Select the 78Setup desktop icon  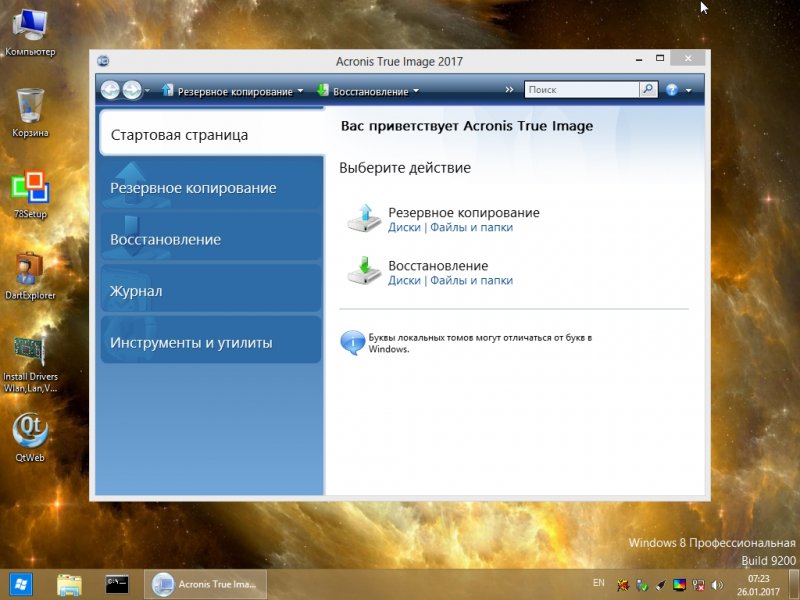[x=30, y=194]
